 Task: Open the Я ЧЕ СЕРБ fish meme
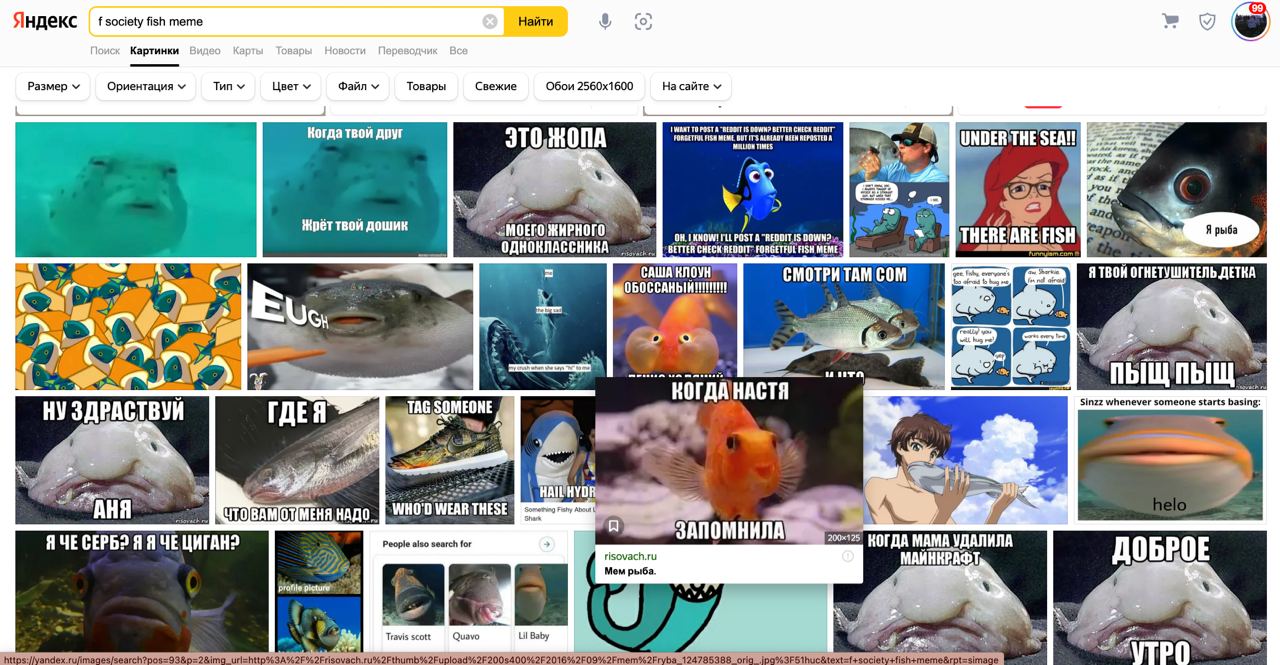(x=142, y=593)
